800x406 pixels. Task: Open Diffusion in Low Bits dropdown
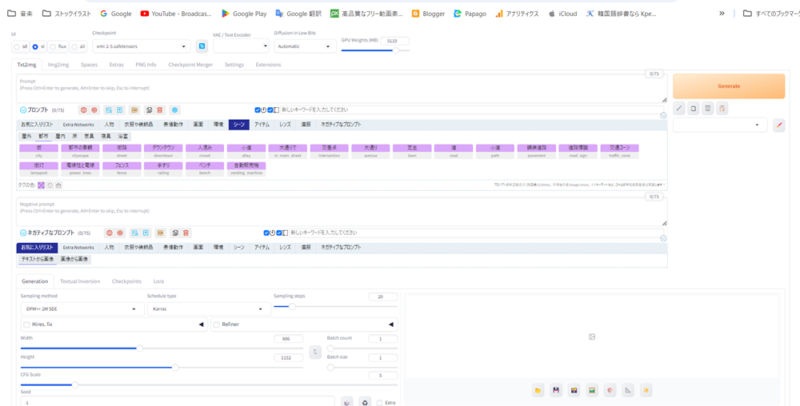305,46
